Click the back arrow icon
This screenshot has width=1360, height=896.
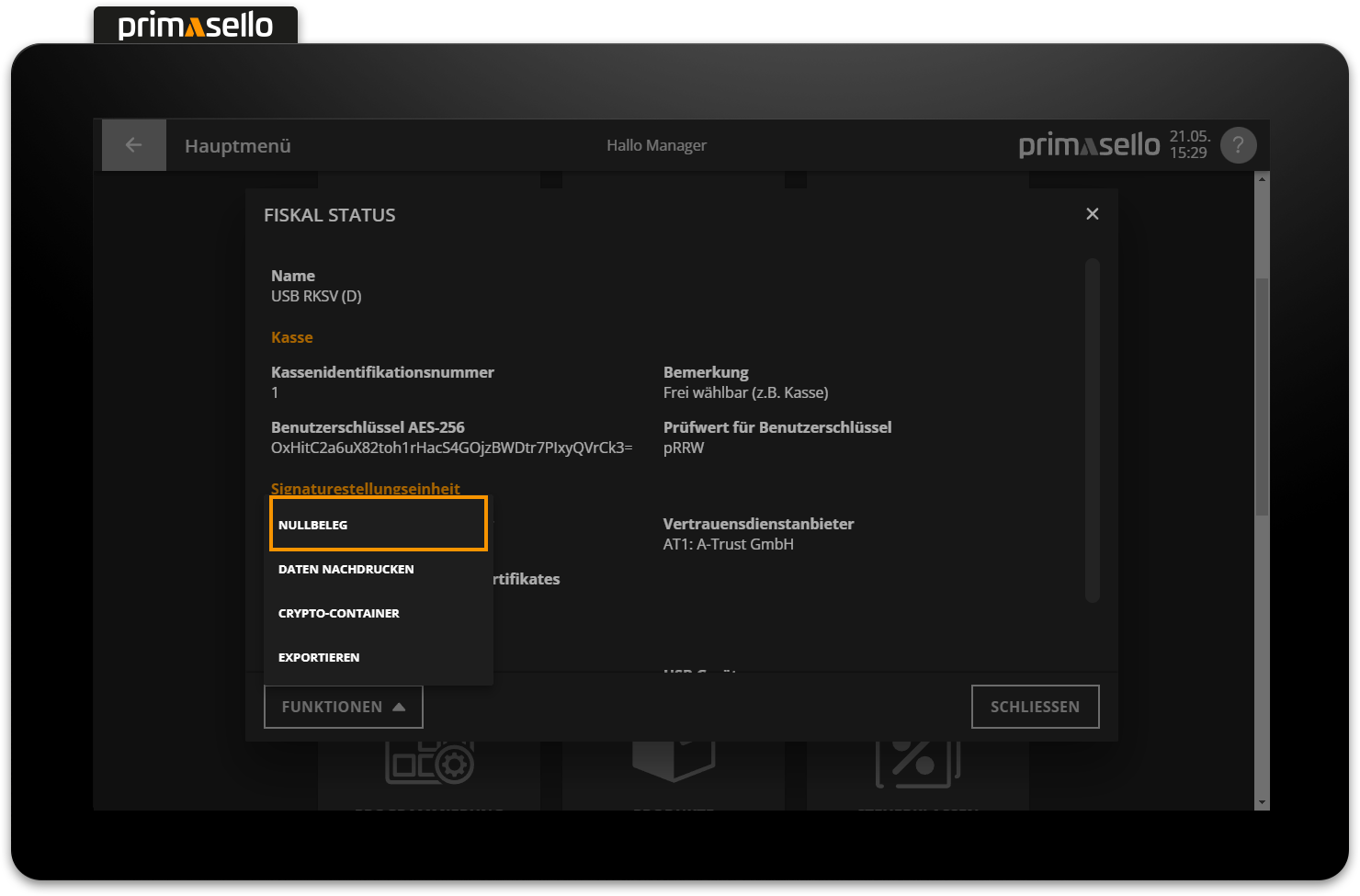133,145
